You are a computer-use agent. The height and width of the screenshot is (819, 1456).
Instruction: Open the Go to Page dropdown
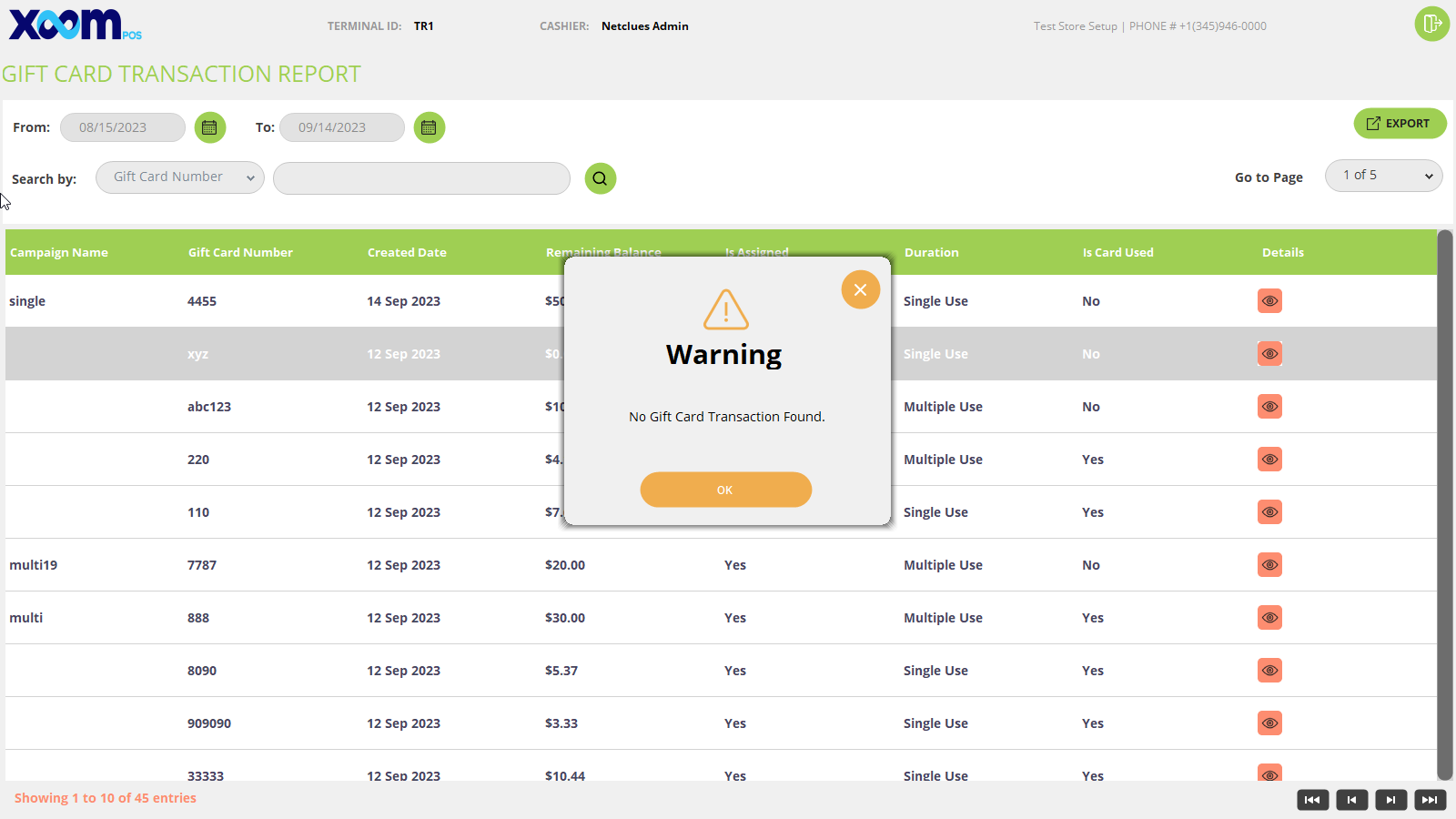click(x=1383, y=176)
